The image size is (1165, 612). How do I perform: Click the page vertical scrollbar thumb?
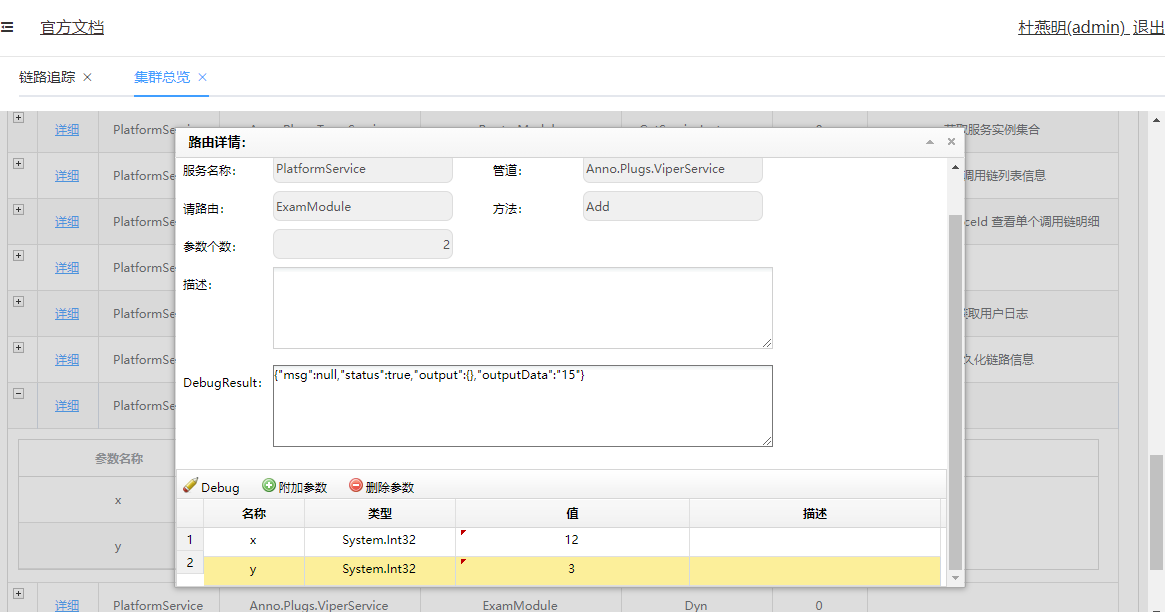[x=1156, y=512]
